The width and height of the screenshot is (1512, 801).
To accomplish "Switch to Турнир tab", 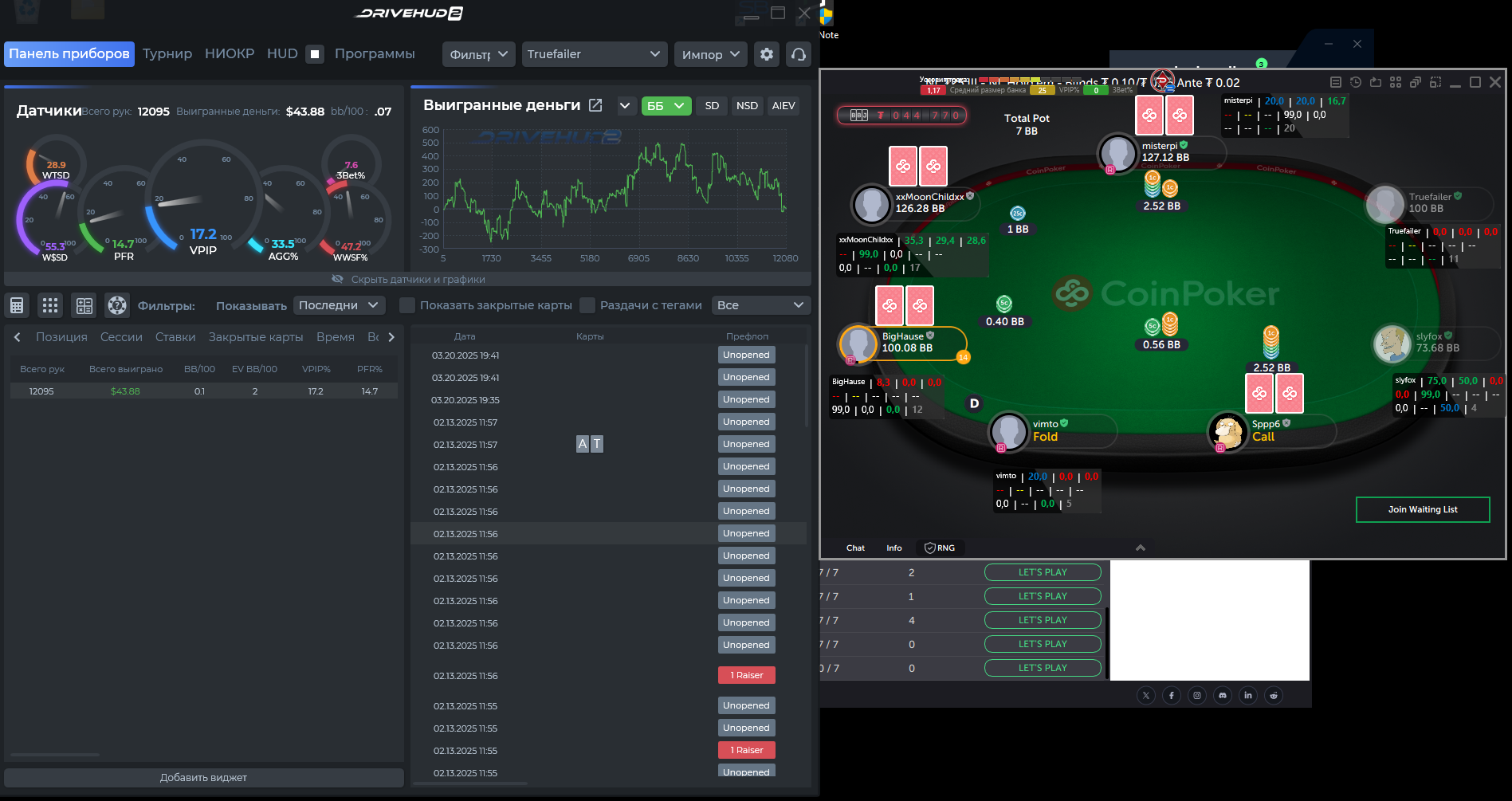I will click(x=167, y=54).
